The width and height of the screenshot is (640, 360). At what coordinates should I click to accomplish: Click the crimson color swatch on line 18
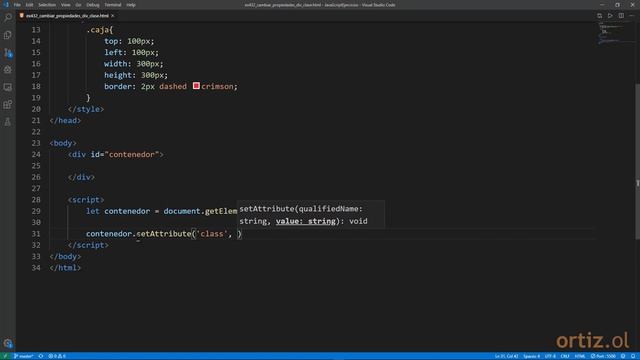pyautogui.click(x=196, y=86)
